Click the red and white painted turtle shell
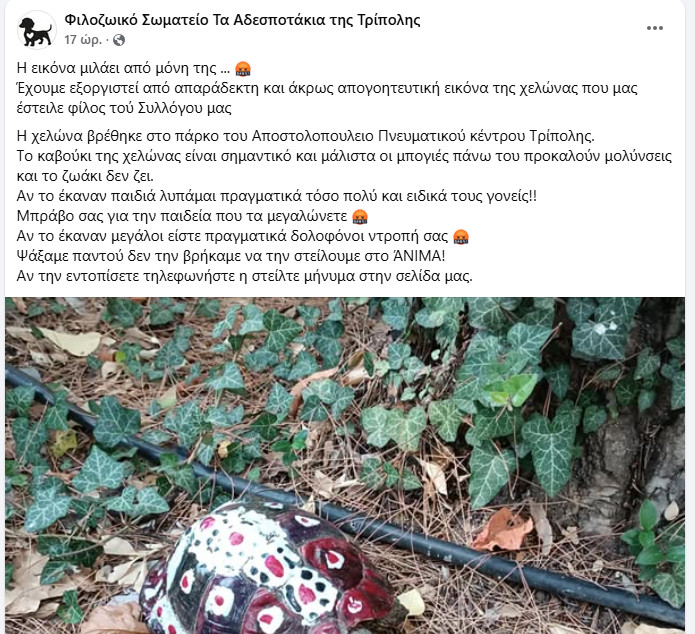The width and height of the screenshot is (695, 634). coord(270,572)
